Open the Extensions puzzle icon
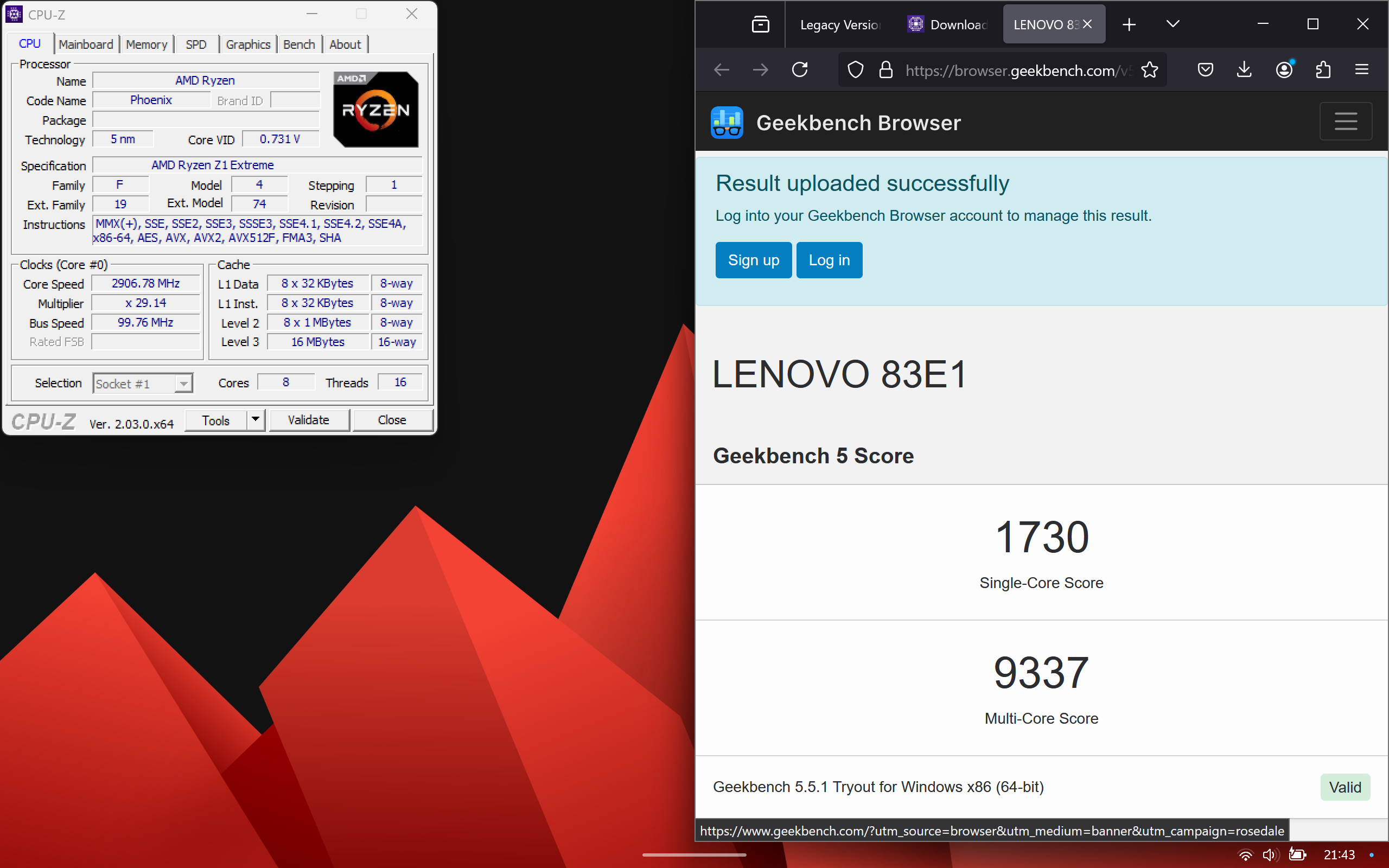The height and width of the screenshot is (868, 1389). [x=1323, y=70]
